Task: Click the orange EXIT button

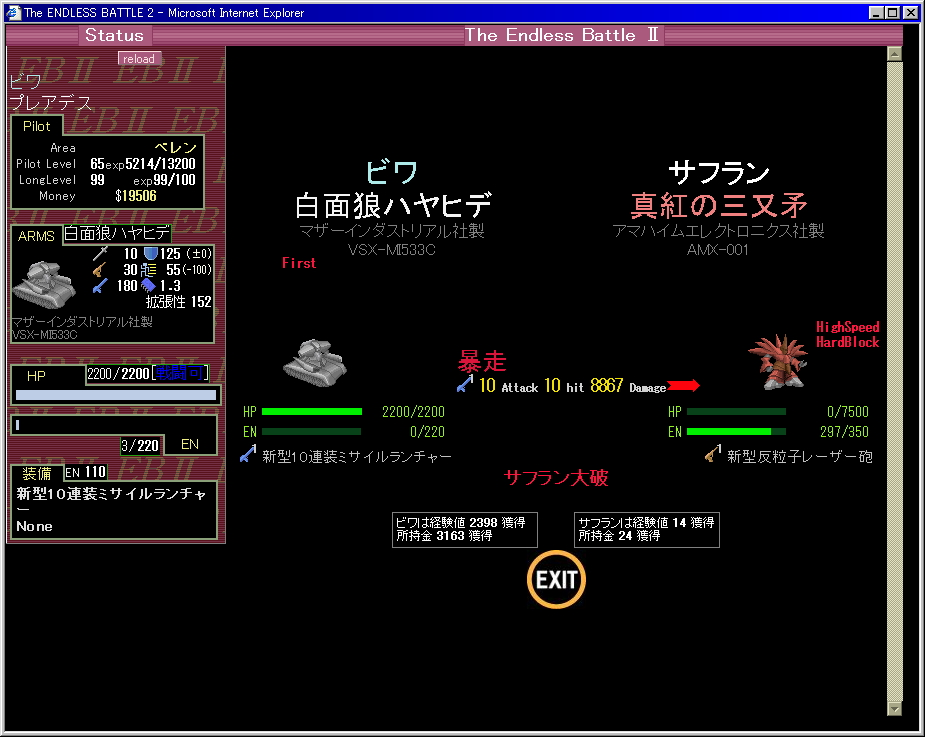Action: tap(556, 580)
